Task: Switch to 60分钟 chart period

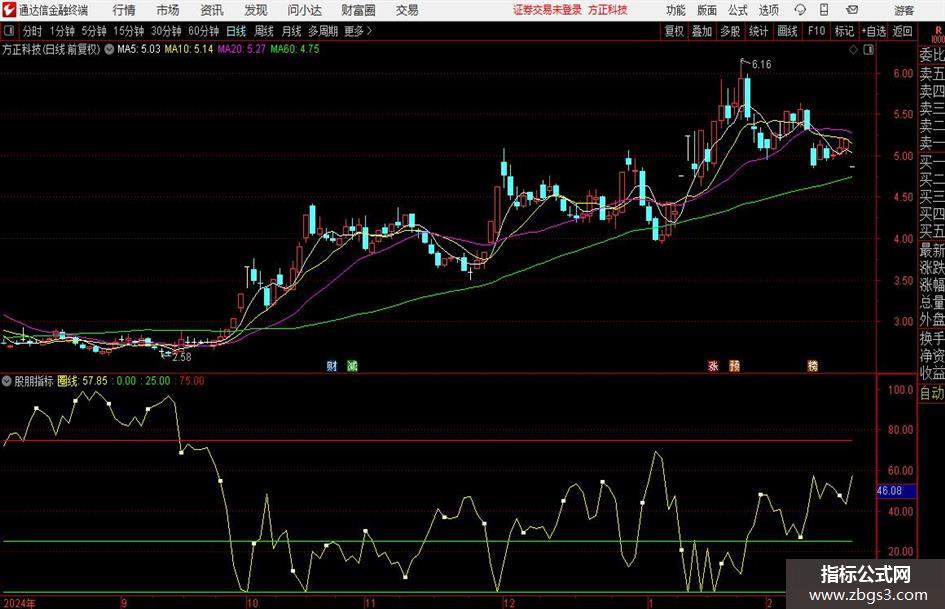Action: (x=203, y=31)
